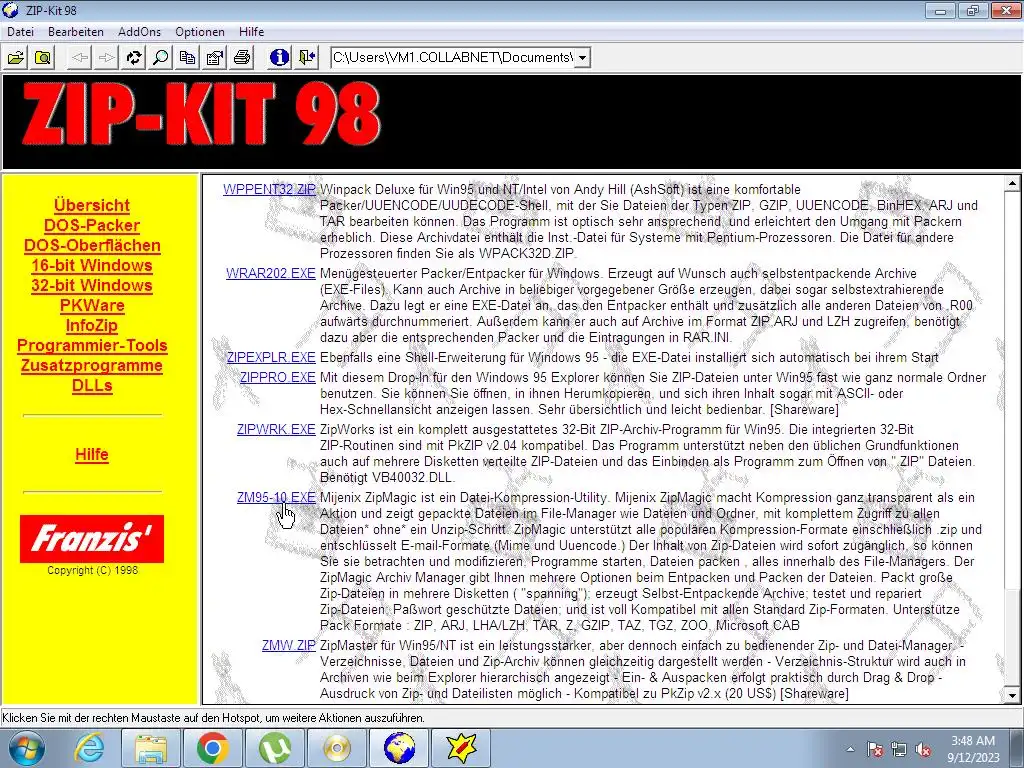Open the DLLs category
Viewport: 1024px width, 768px height.
92,385
